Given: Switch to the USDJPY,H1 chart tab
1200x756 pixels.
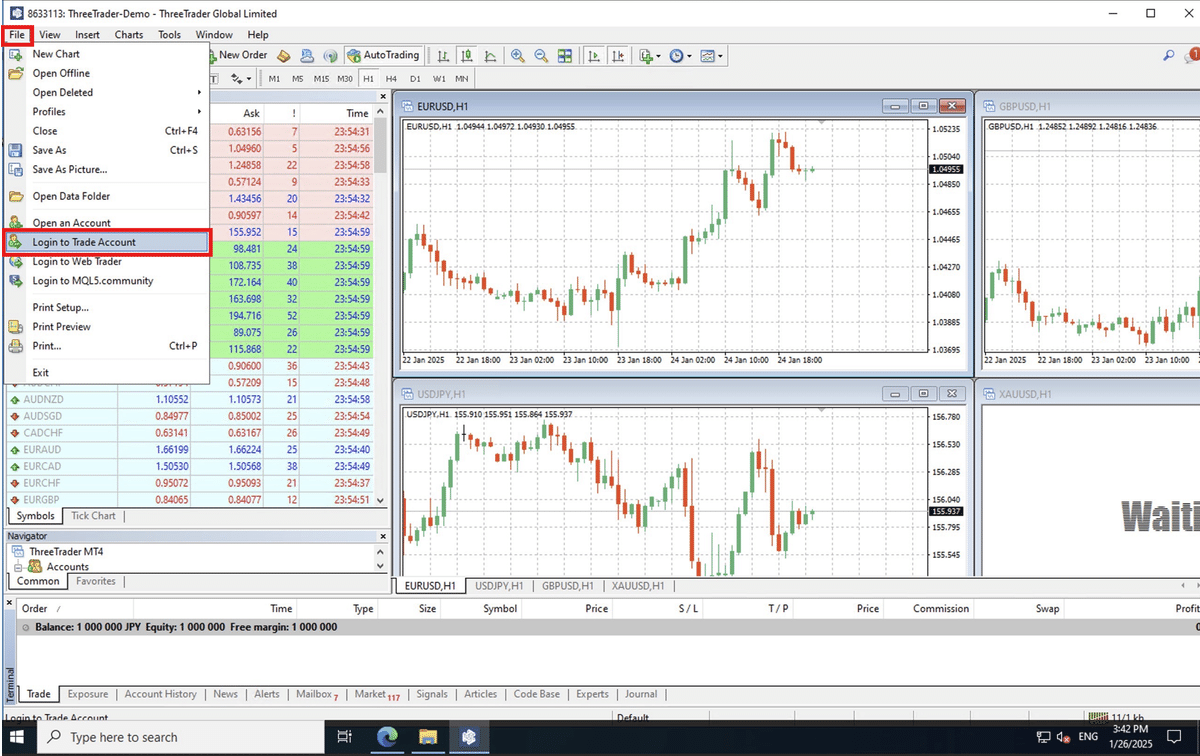Looking at the screenshot, I should pos(498,586).
